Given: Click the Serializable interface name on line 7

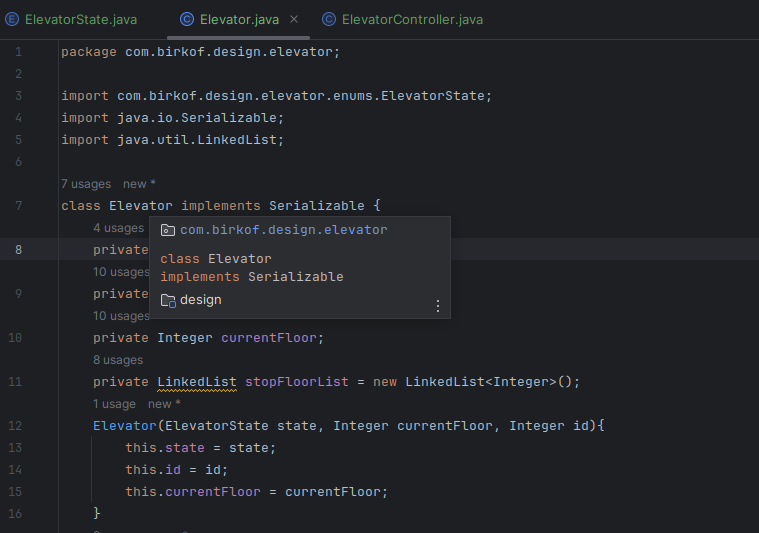Looking at the screenshot, I should [317, 206].
